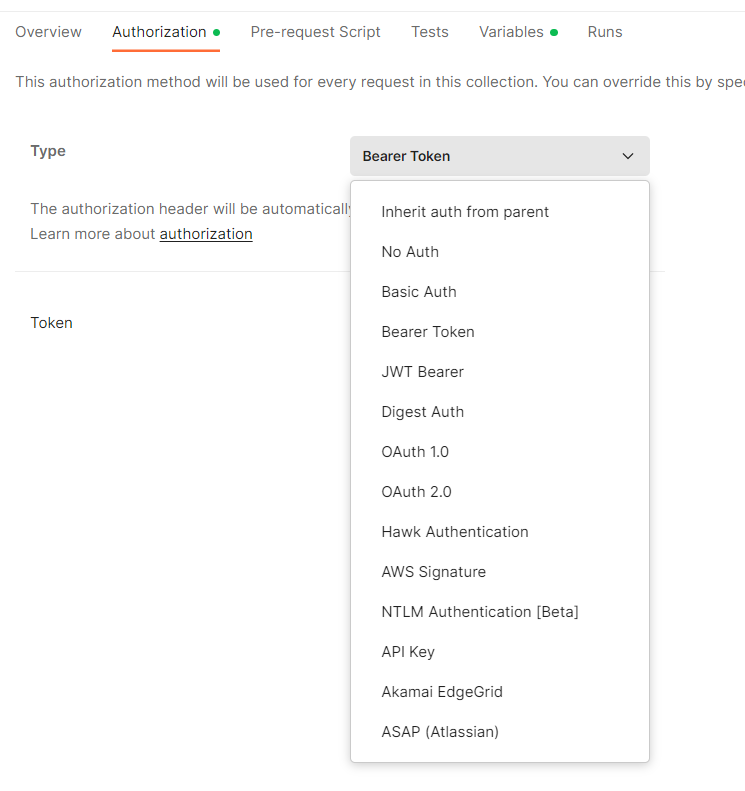Select AWS Signature auth type
Screen dimensions: 745x791
coord(433,572)
